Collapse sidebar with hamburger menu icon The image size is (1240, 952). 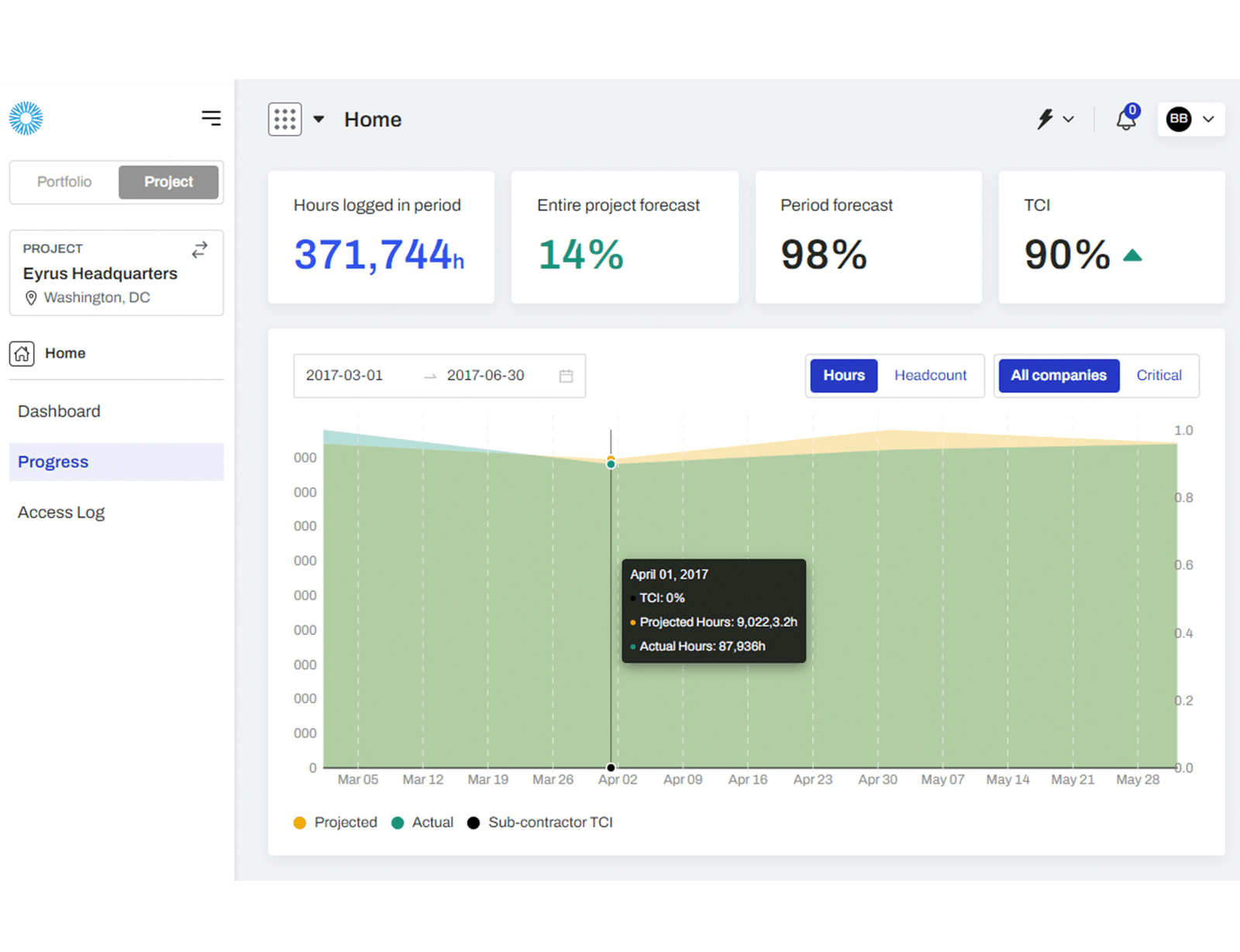point(211,118)
